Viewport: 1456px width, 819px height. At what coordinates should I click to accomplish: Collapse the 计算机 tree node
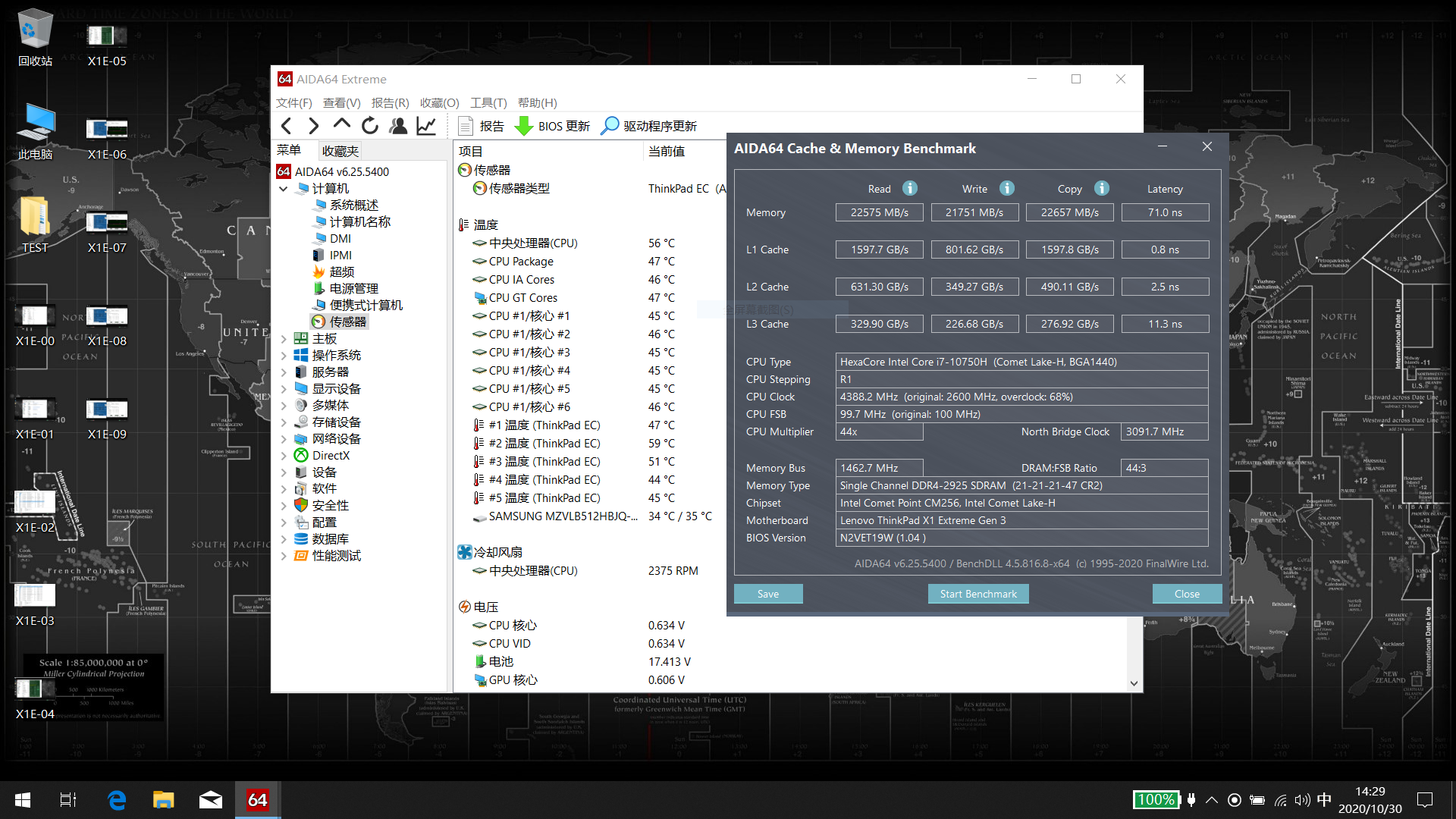click(x=284, y=189)
